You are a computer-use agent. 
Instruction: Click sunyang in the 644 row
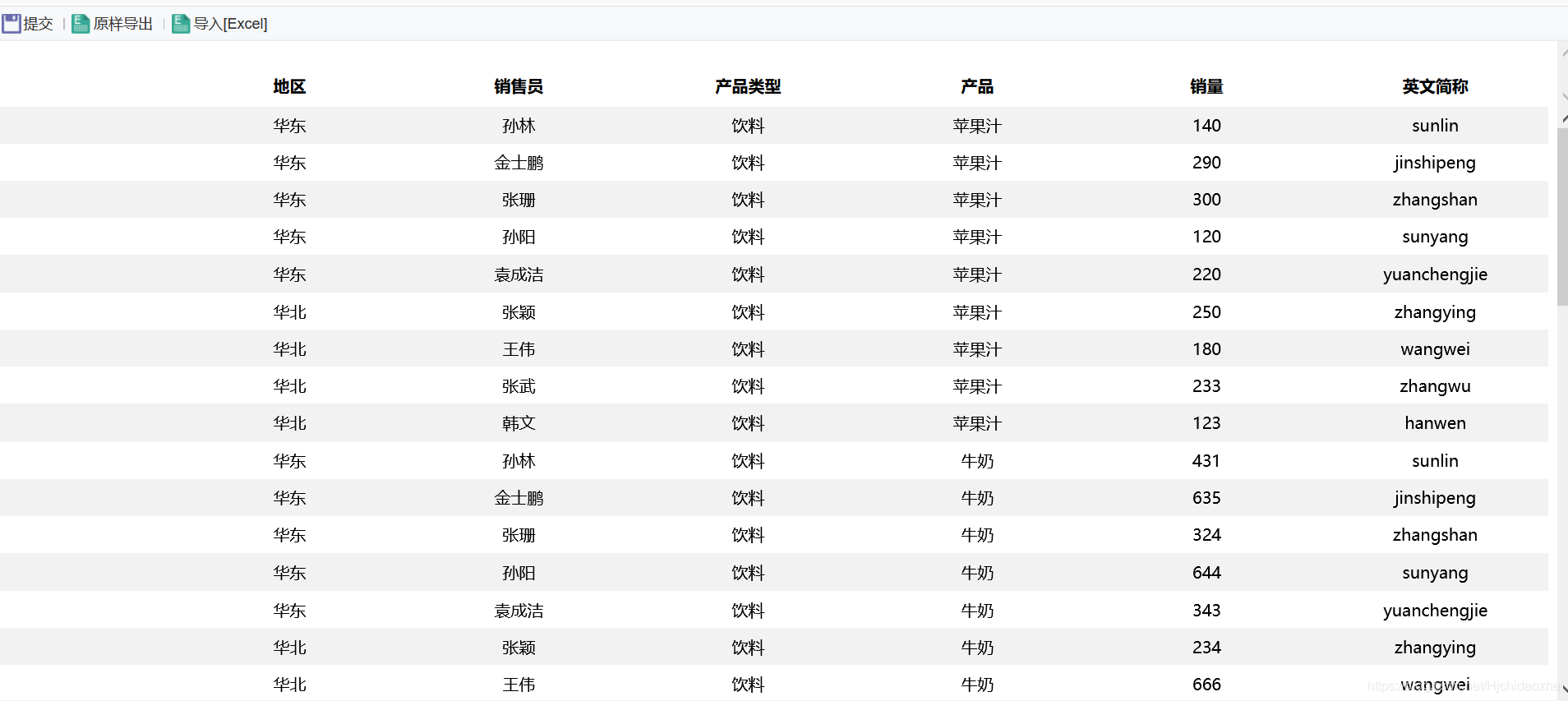pos(1435,573)
